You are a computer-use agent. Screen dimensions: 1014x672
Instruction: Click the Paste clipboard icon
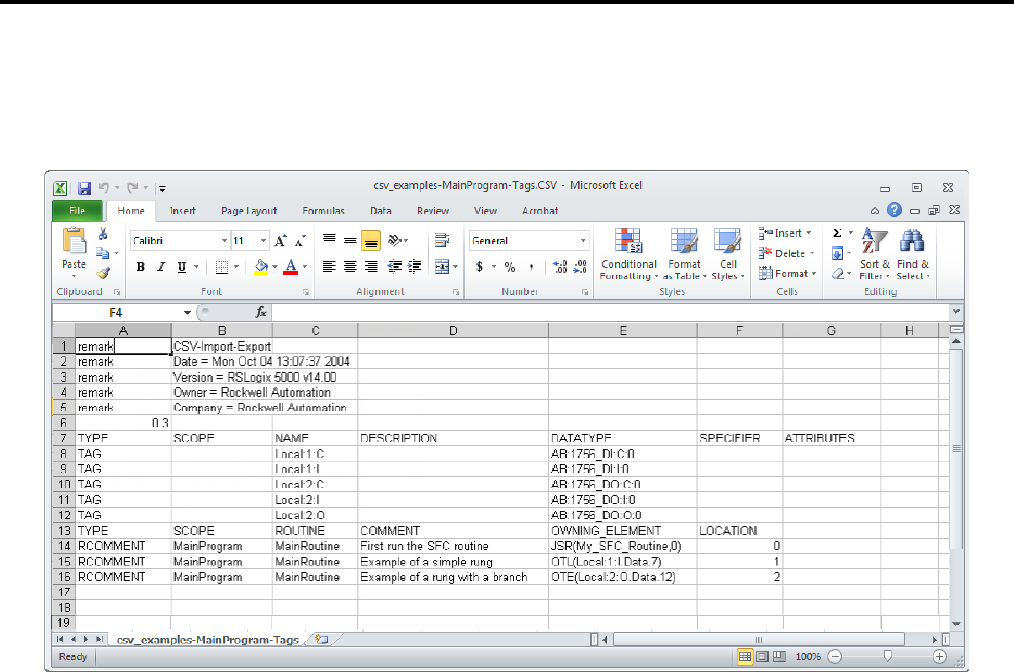pyautogui.click(x=74, y=243)
